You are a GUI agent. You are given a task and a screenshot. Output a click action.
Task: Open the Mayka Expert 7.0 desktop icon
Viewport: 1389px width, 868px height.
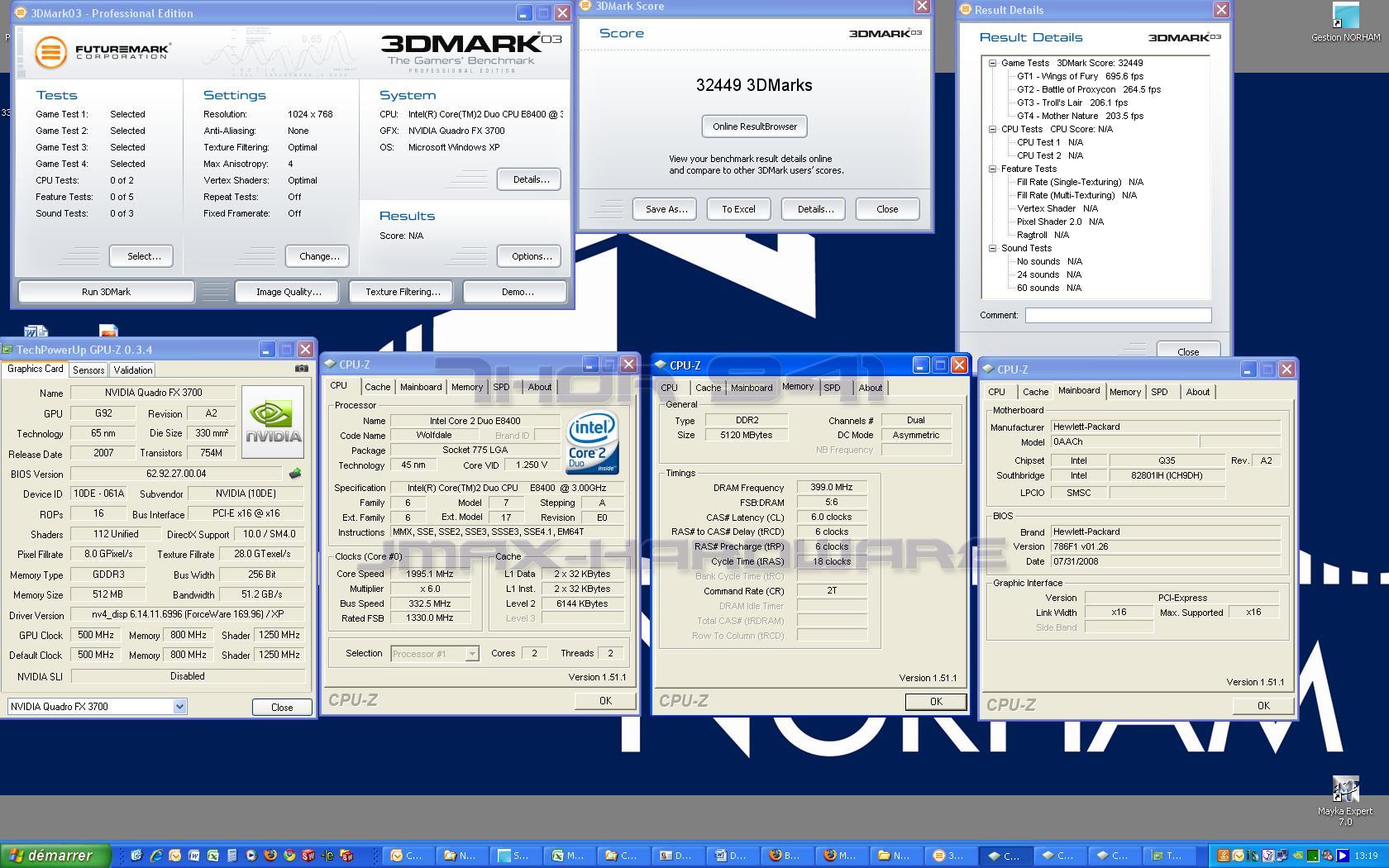tap(1345, 800)
